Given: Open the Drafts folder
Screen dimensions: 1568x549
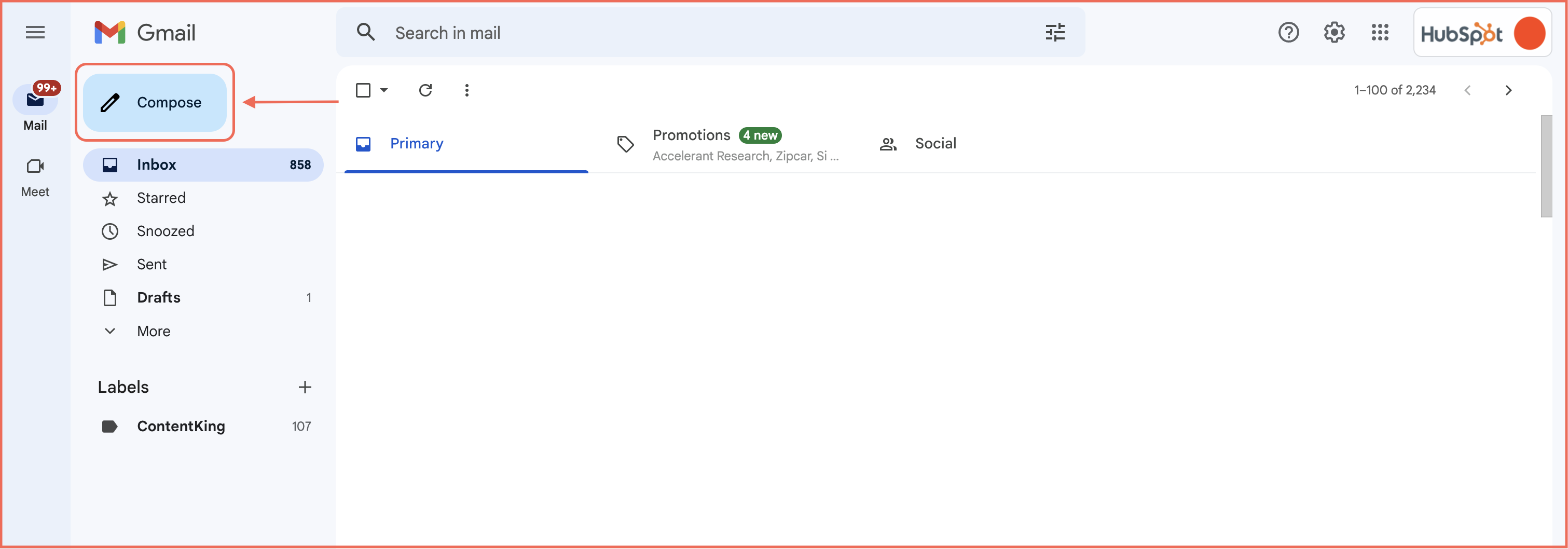Looking at the screenshot, I should 159,298.
